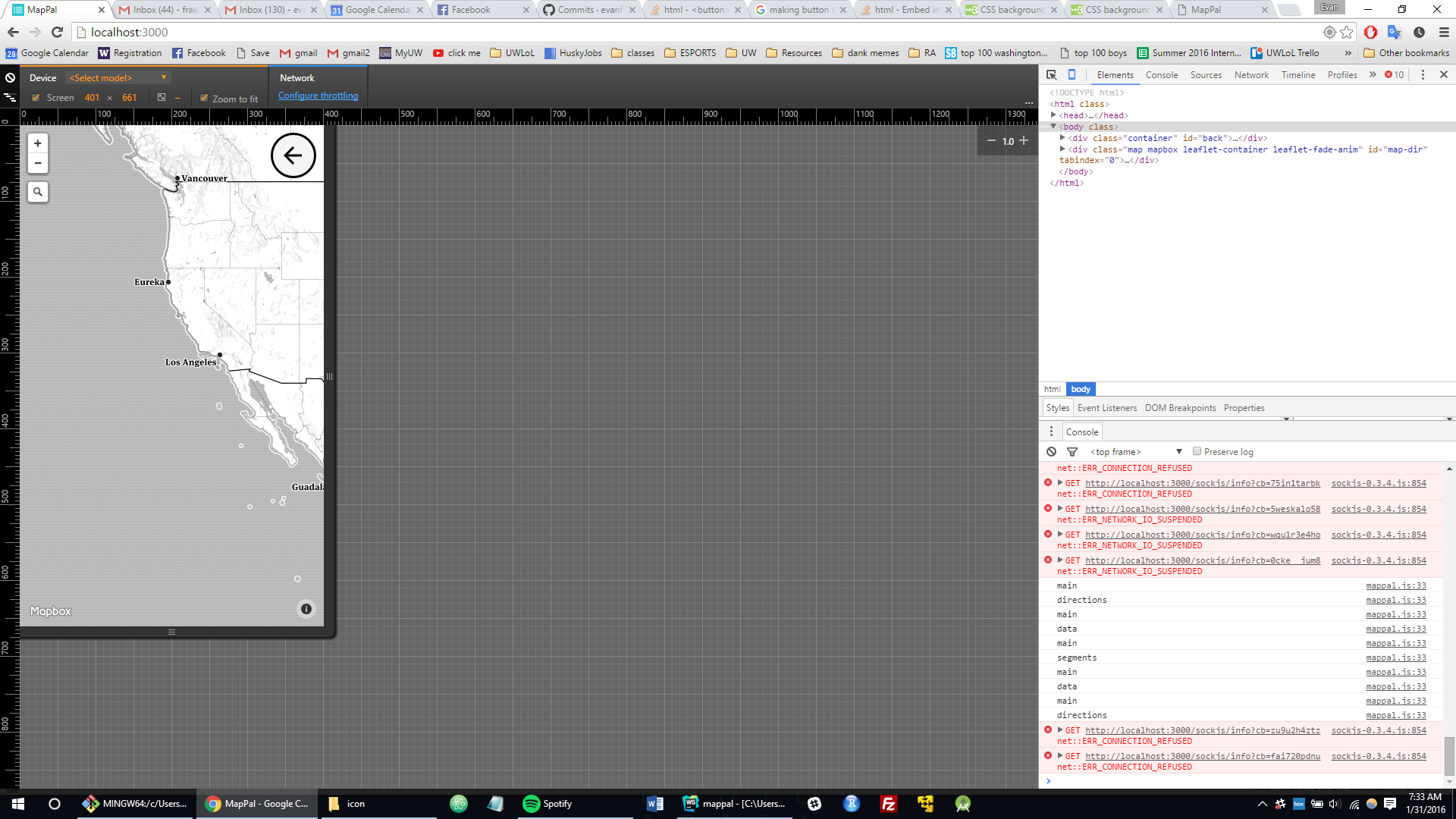Screen dimensions: 1456x819
Task: Expand the head element node
Action: [x=1053, y=115]
